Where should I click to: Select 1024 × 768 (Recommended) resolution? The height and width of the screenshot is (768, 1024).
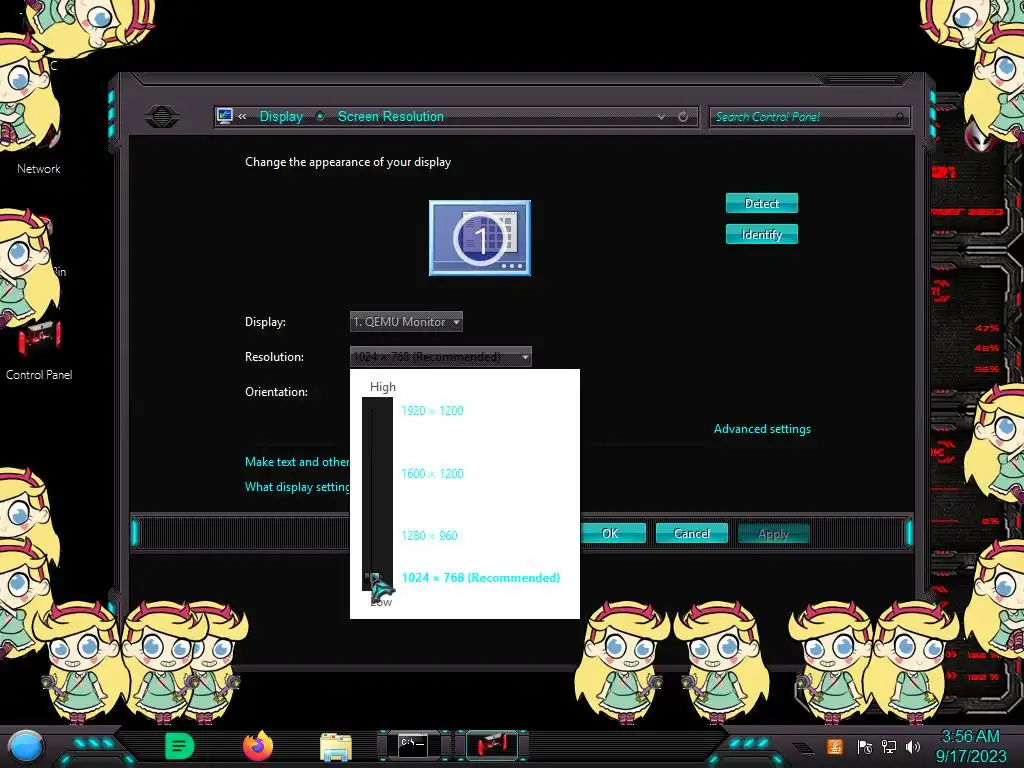[x=481, y=578]
